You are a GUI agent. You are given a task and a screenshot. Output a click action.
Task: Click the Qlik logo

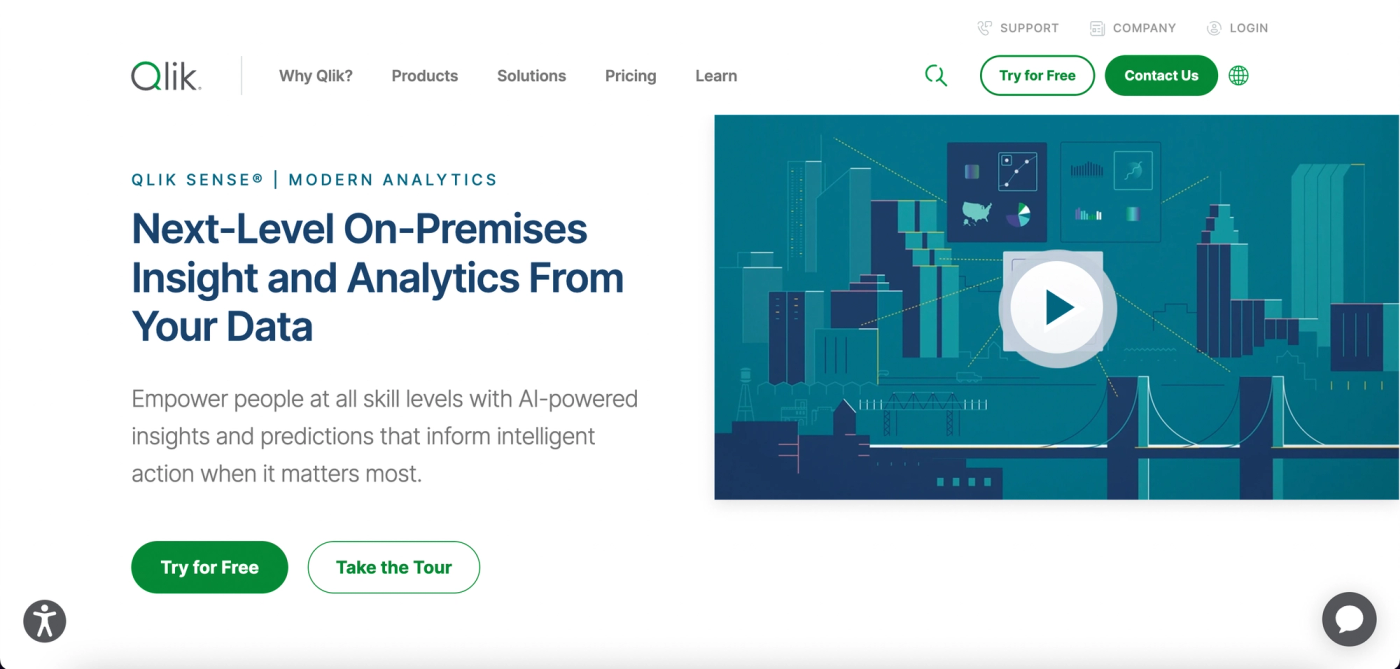click(164, 75)
